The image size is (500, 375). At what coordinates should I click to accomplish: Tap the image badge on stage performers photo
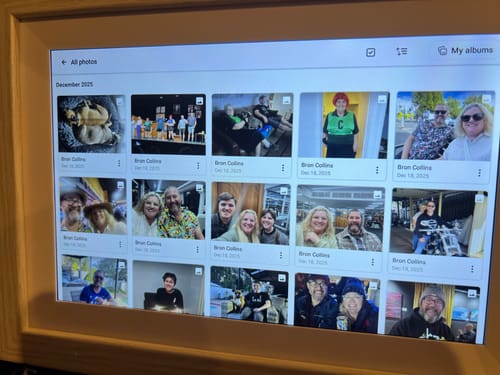click(x=199, y=101)
